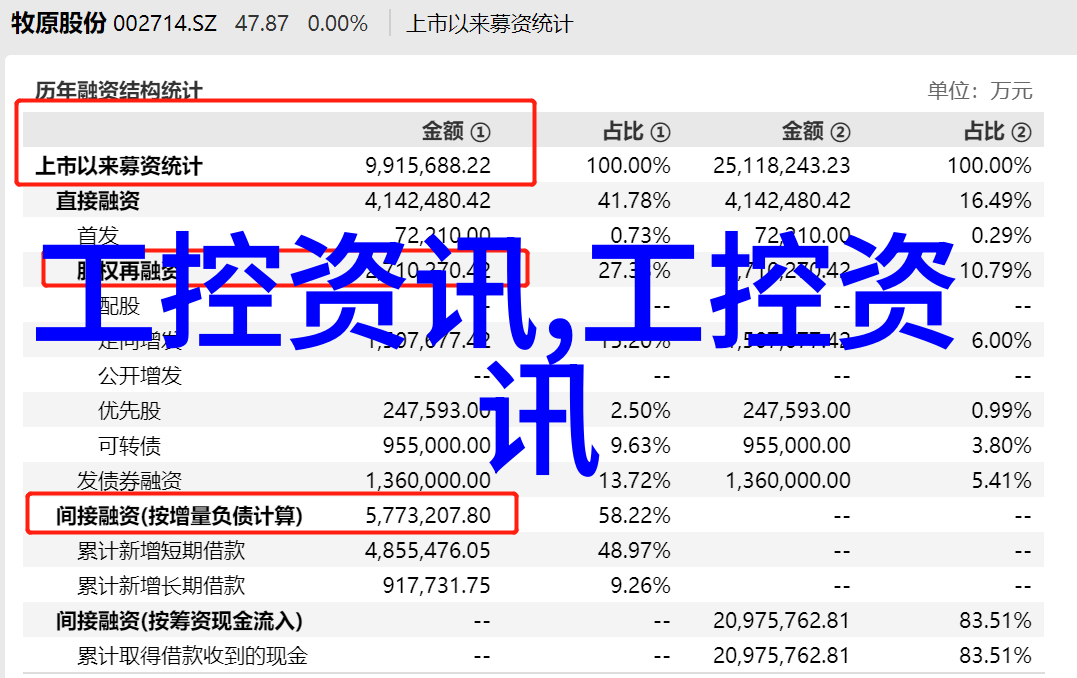The width and height of the screenshot is (1077, 678).
Task: Click the 公开增发 row label
Action: click(140, 376)
